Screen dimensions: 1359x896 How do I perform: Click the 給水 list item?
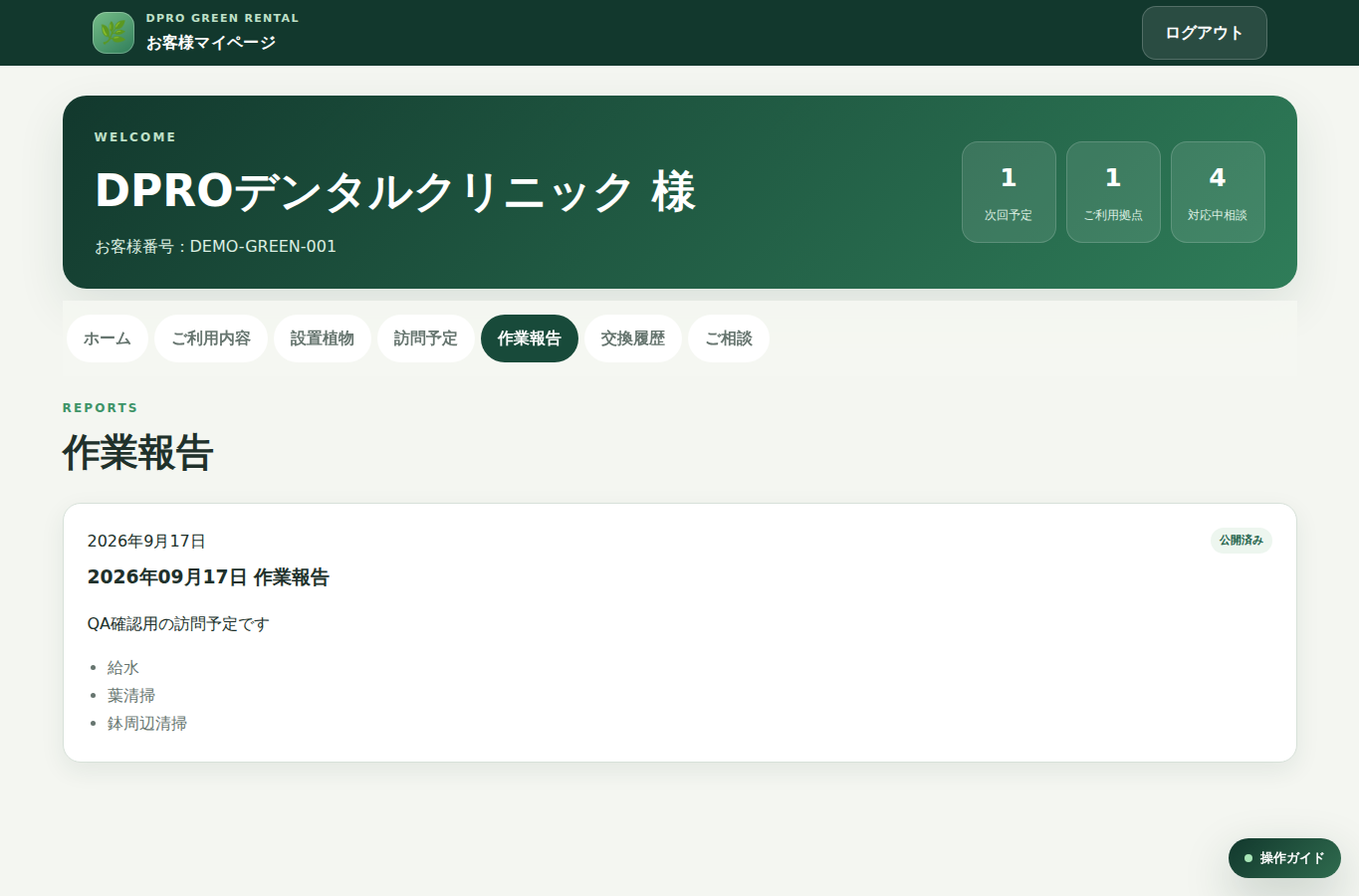click(123, 668)
